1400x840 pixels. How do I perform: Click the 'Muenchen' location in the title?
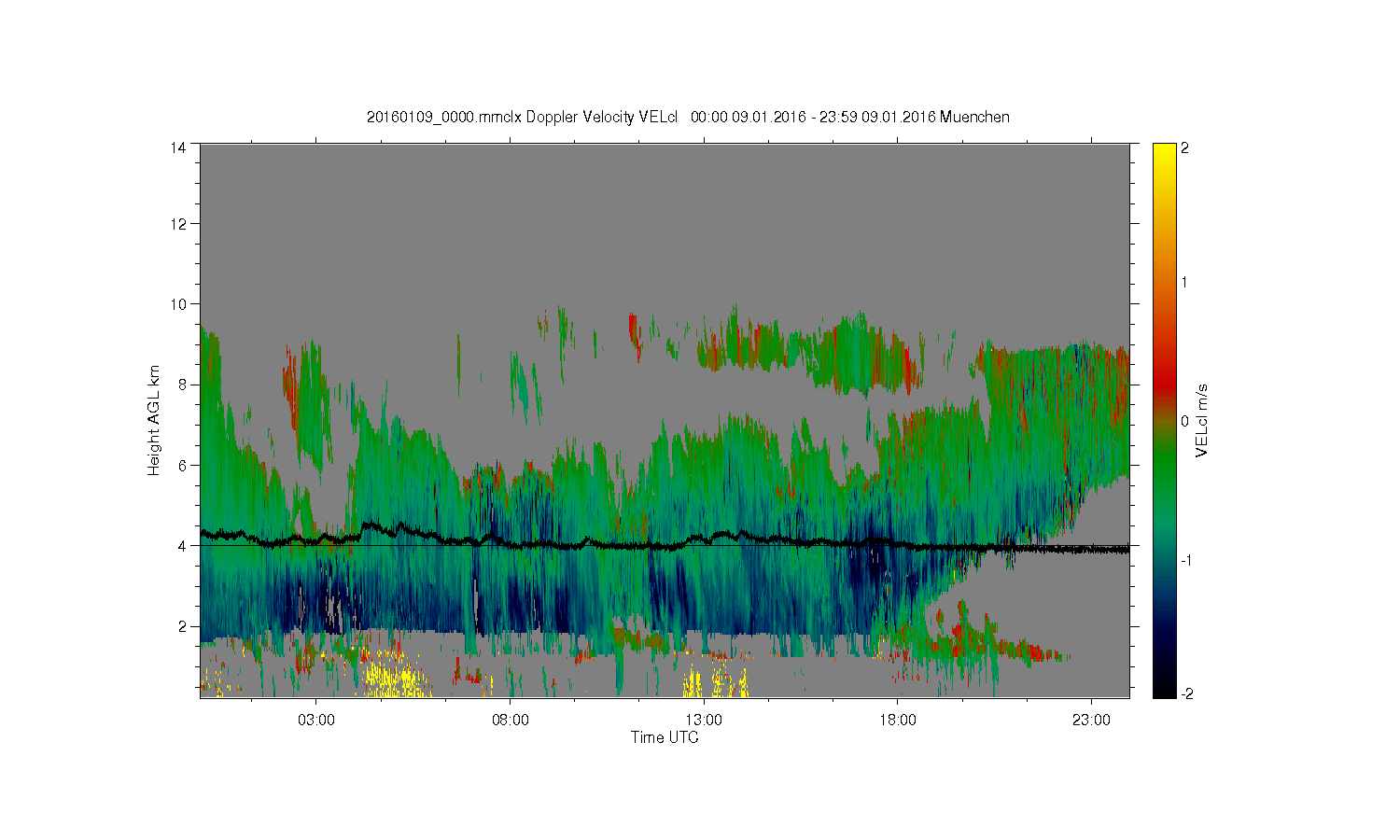click(974, 117)
